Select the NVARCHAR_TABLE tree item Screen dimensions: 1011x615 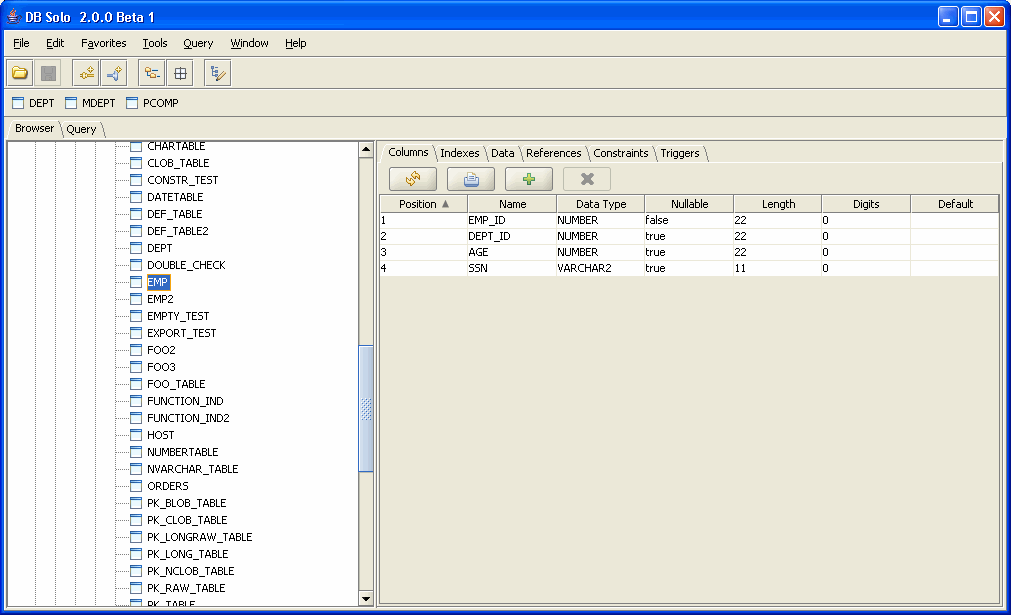click(x=193, y=469)
